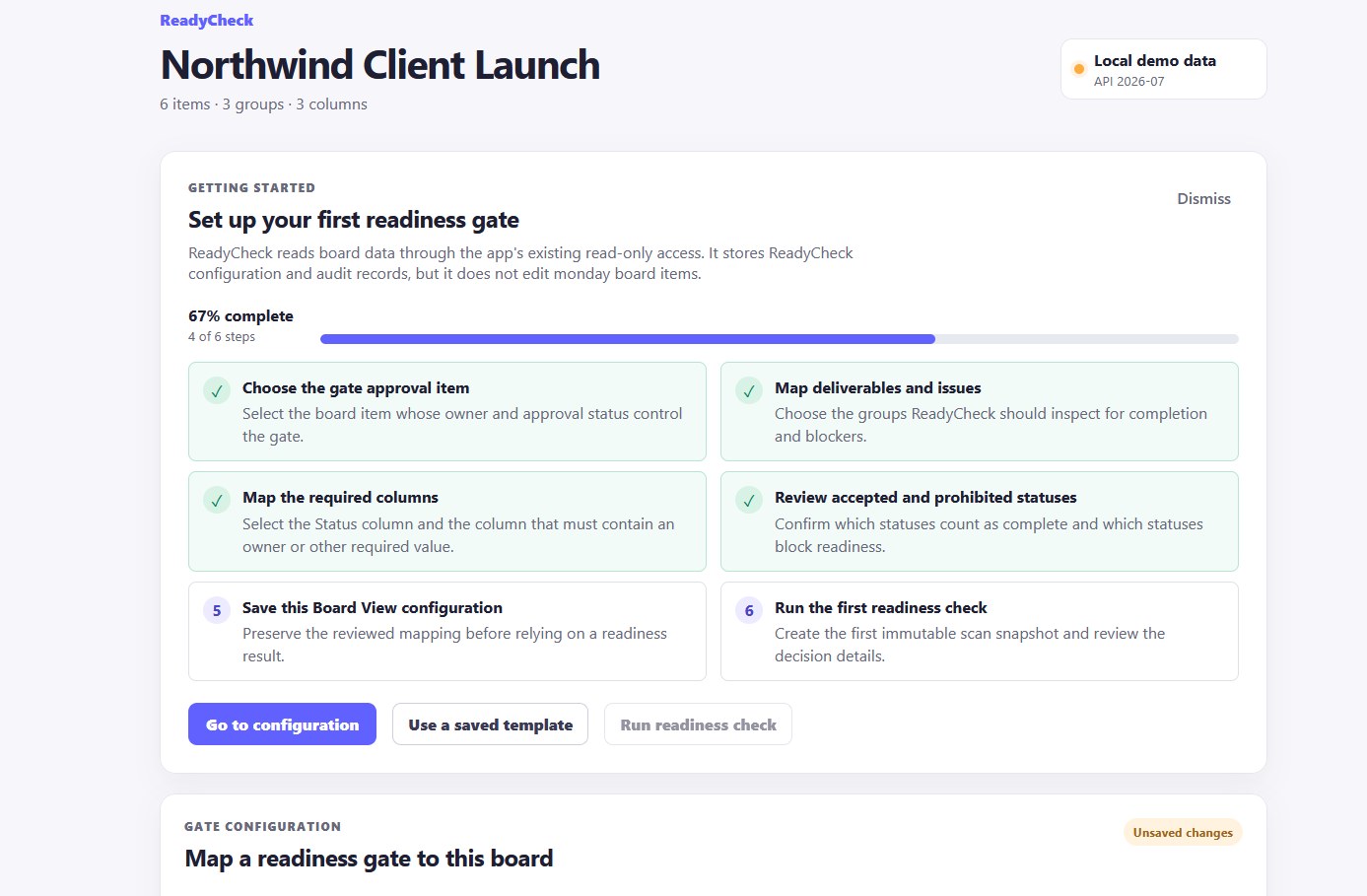
Task: Select the Local demo data badge
Action: pyautogui.click(x=1164, y=69)
